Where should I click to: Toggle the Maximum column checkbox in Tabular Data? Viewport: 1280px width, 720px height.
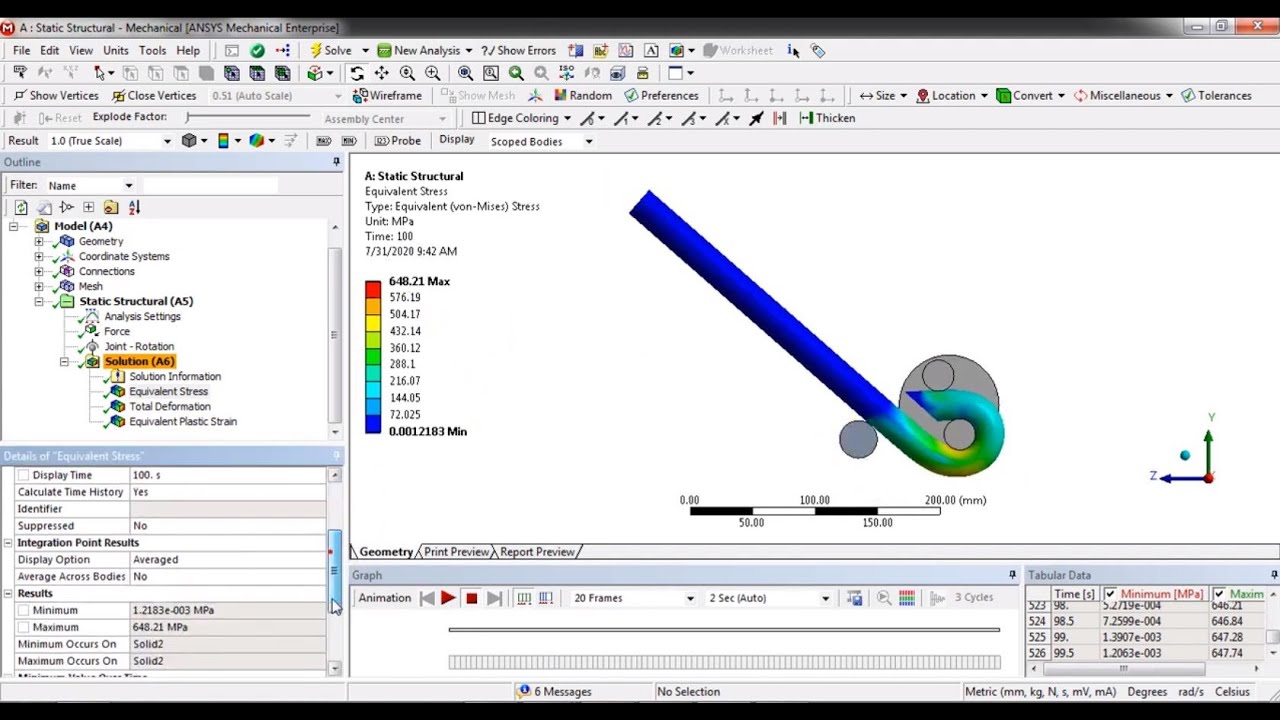1219,594
